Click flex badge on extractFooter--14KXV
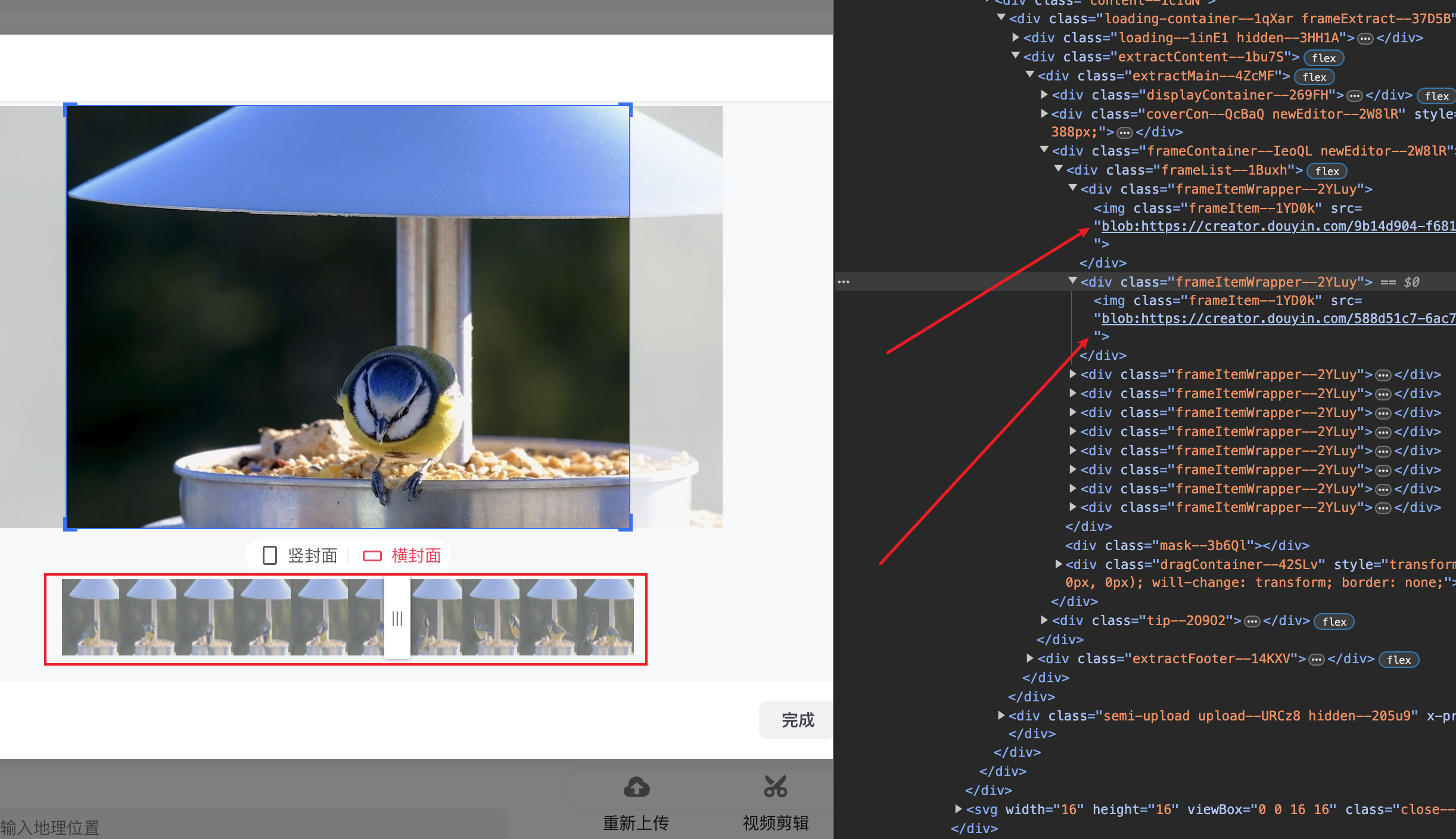The width and height of the screenshot is (1456, 839). point(1399,660)
